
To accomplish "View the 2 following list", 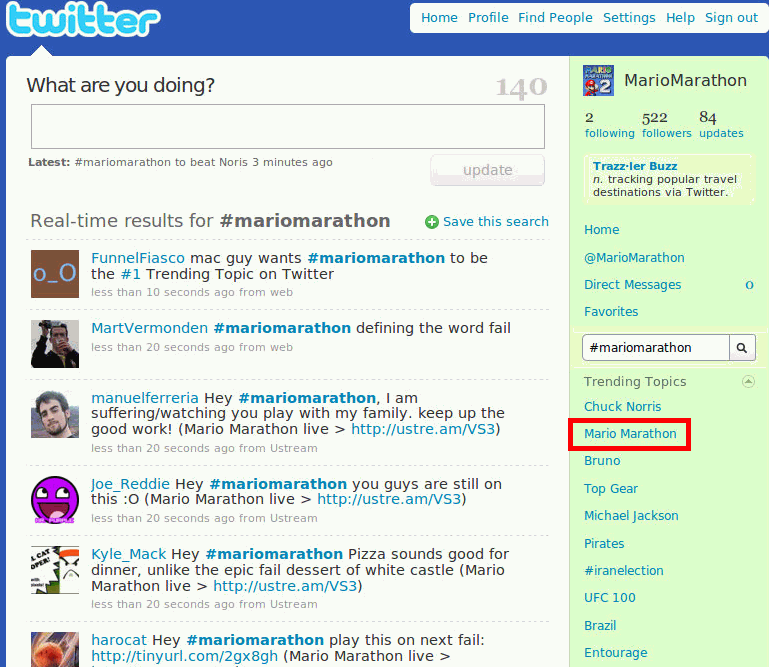I will point(610,125).
